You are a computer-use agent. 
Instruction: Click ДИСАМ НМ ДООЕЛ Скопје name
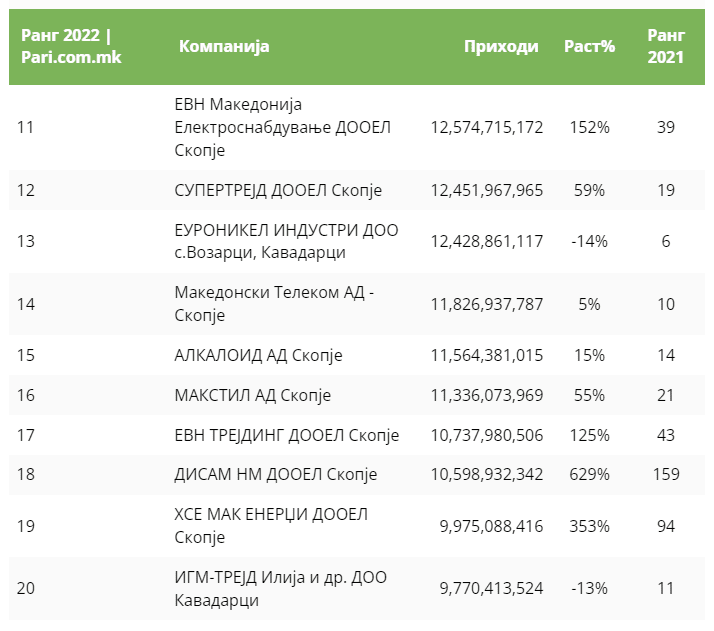pyautogui.click(x=275, y=474)
